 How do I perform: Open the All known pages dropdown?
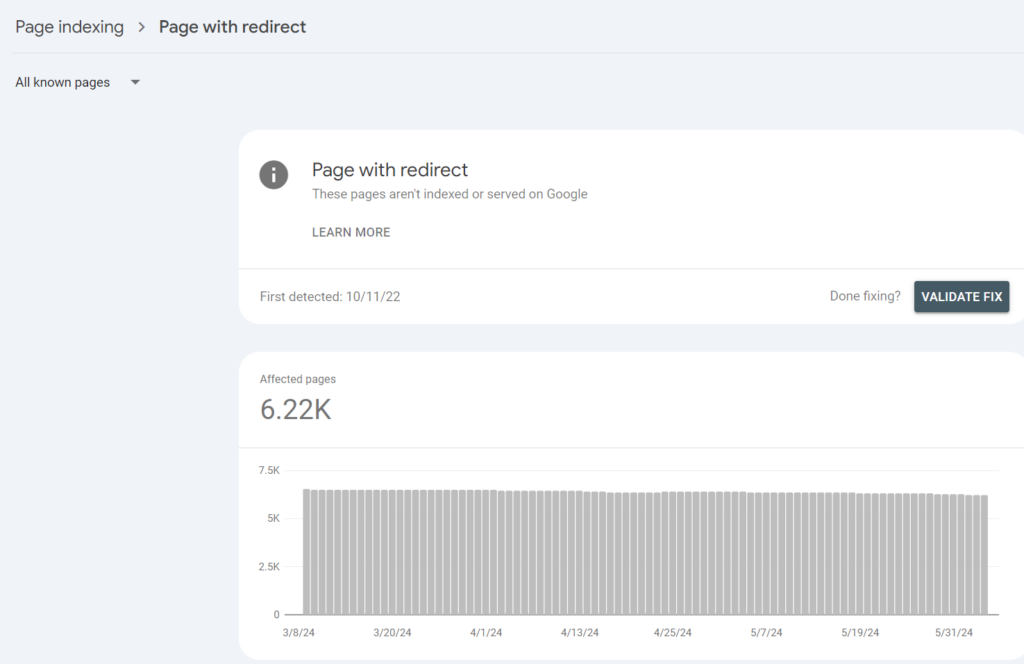click(78, 82)
